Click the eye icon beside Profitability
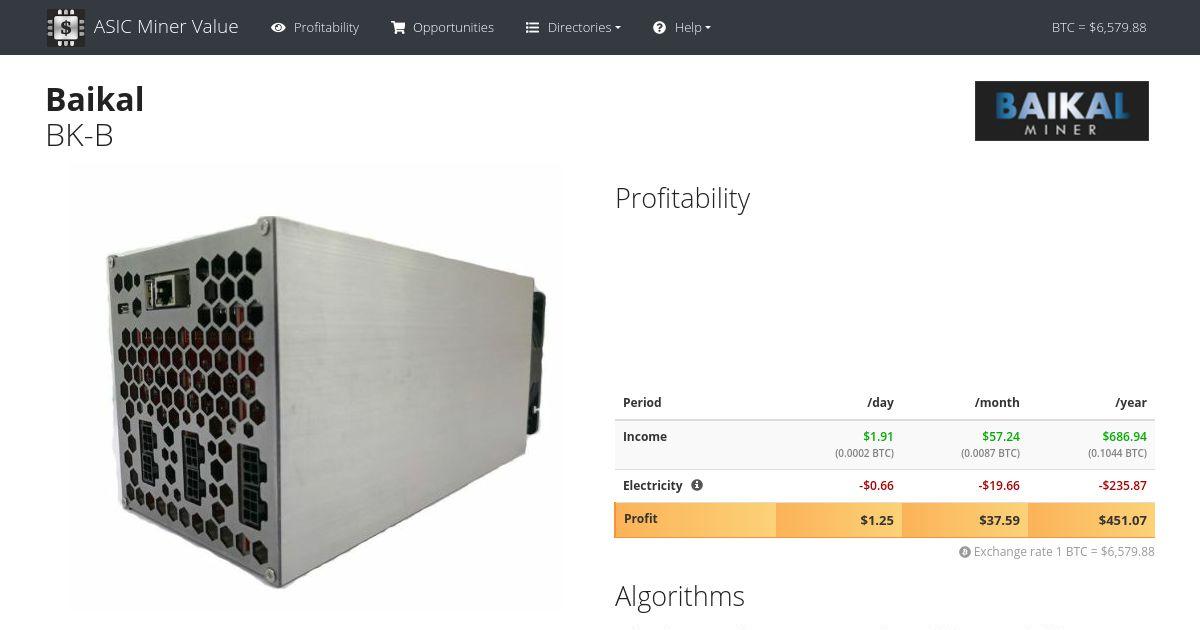The width and height of the screenshot is (1200, 630). point(278,28)
